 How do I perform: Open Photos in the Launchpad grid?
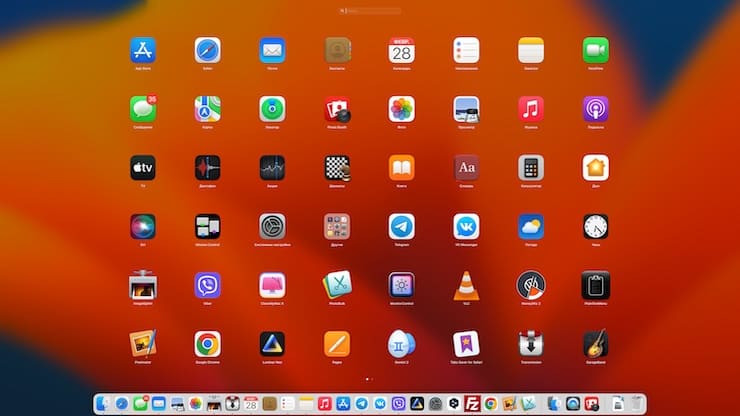(x=402, y=109)
